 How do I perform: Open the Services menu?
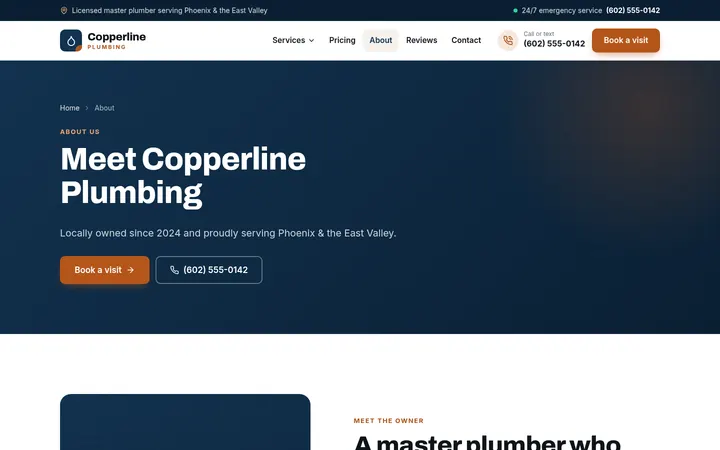click(x=293, y=40)
